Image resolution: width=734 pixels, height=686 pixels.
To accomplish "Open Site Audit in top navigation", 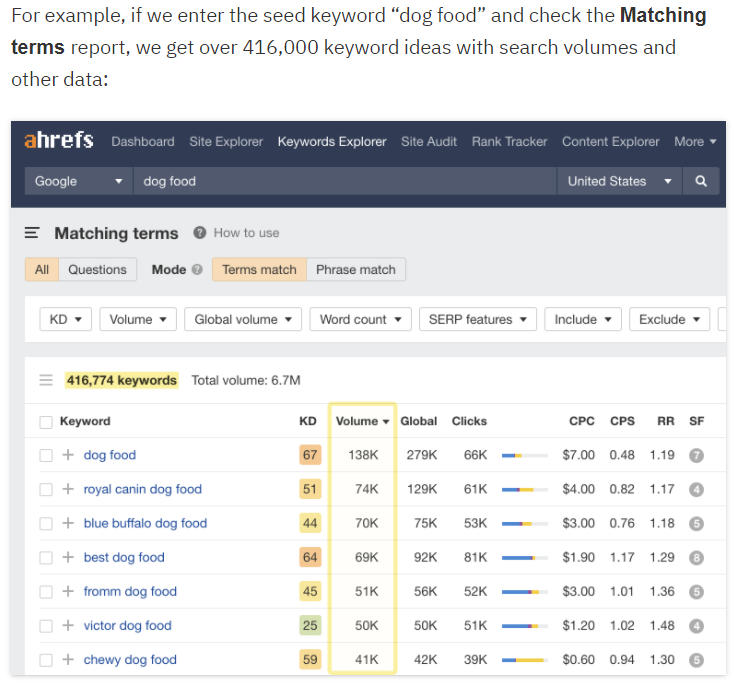I will (x=429, y=141).
